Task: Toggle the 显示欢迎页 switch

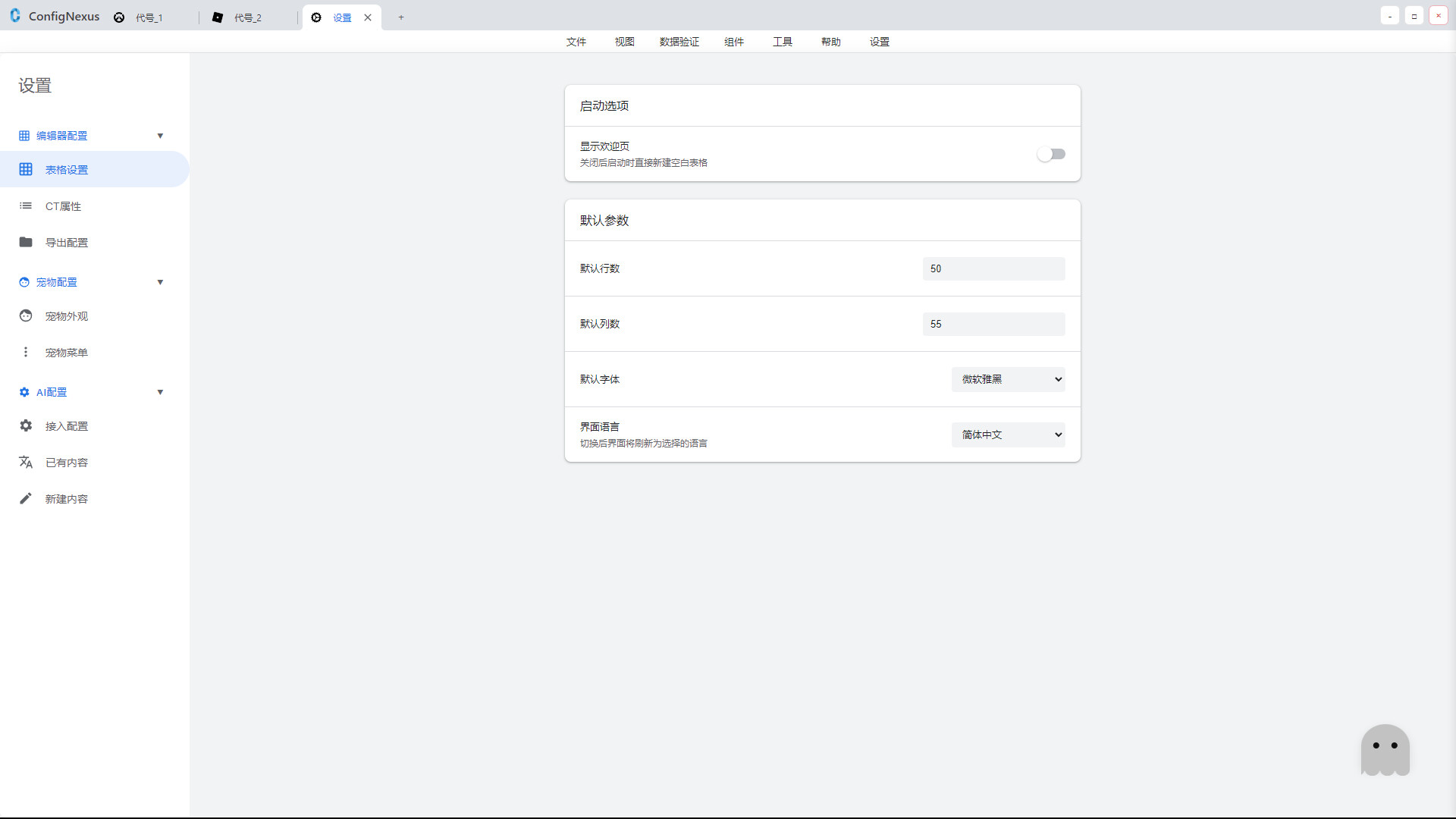Action: (1051, 154)
